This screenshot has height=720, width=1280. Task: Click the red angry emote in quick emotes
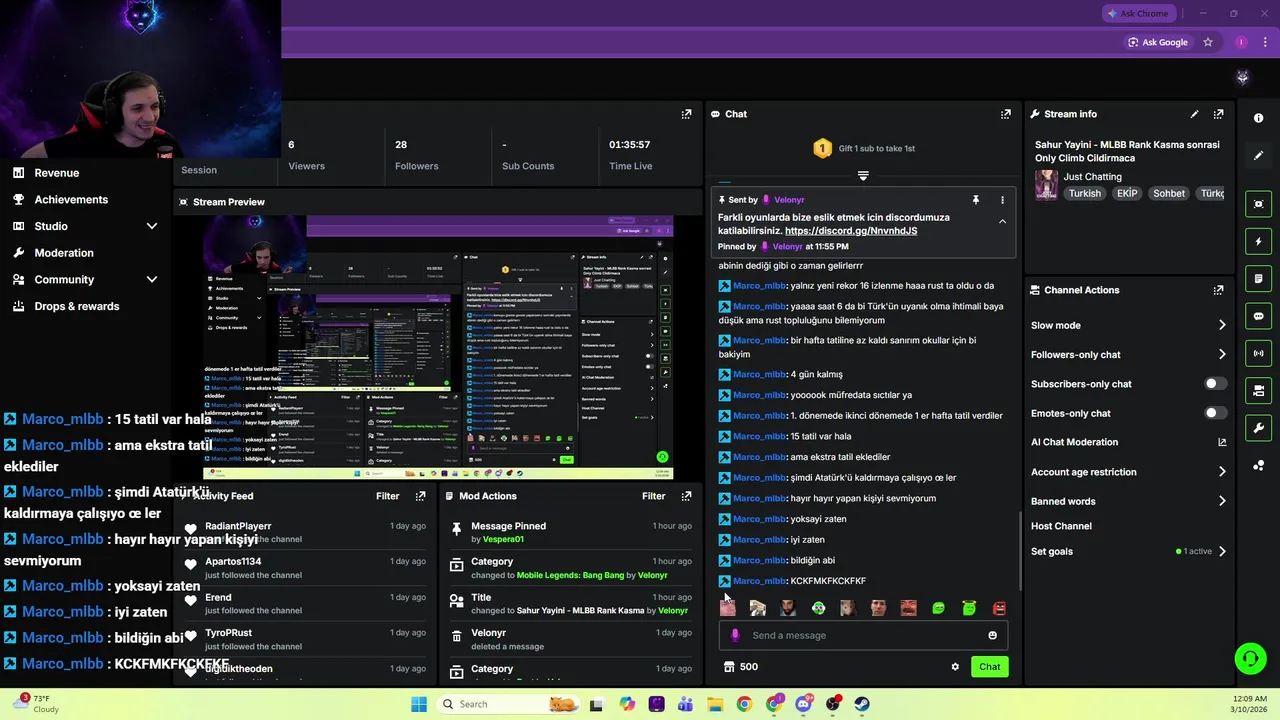(998, 608)
